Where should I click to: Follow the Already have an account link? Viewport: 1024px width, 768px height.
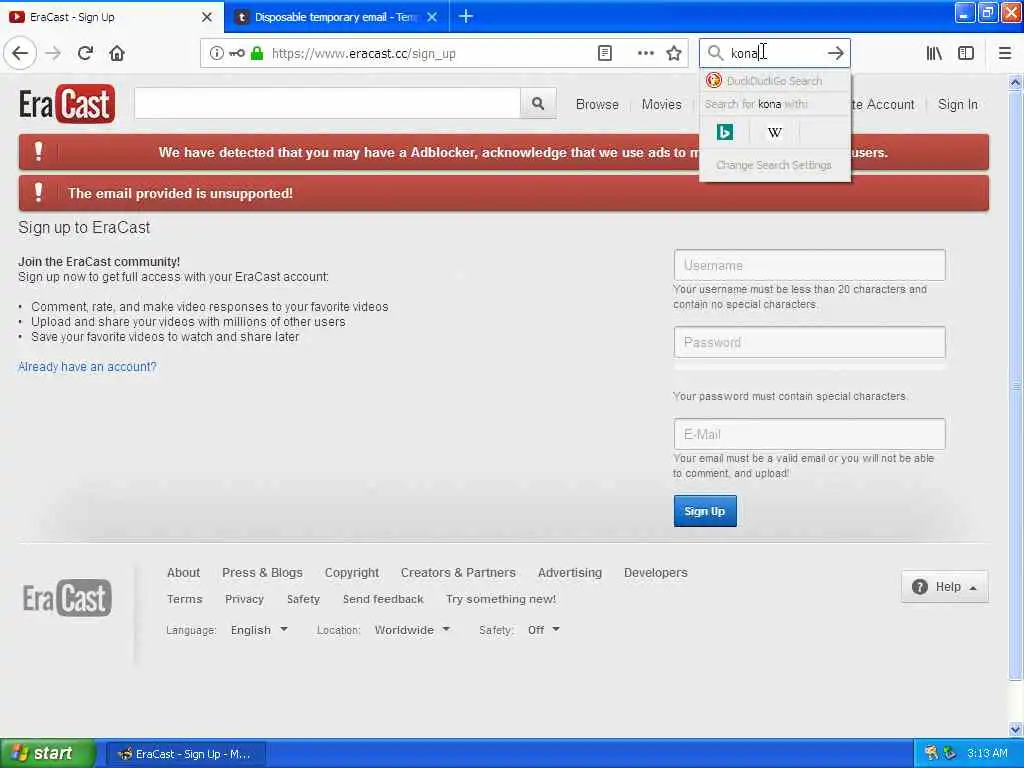pyautogui.click(x=87, y=366)
